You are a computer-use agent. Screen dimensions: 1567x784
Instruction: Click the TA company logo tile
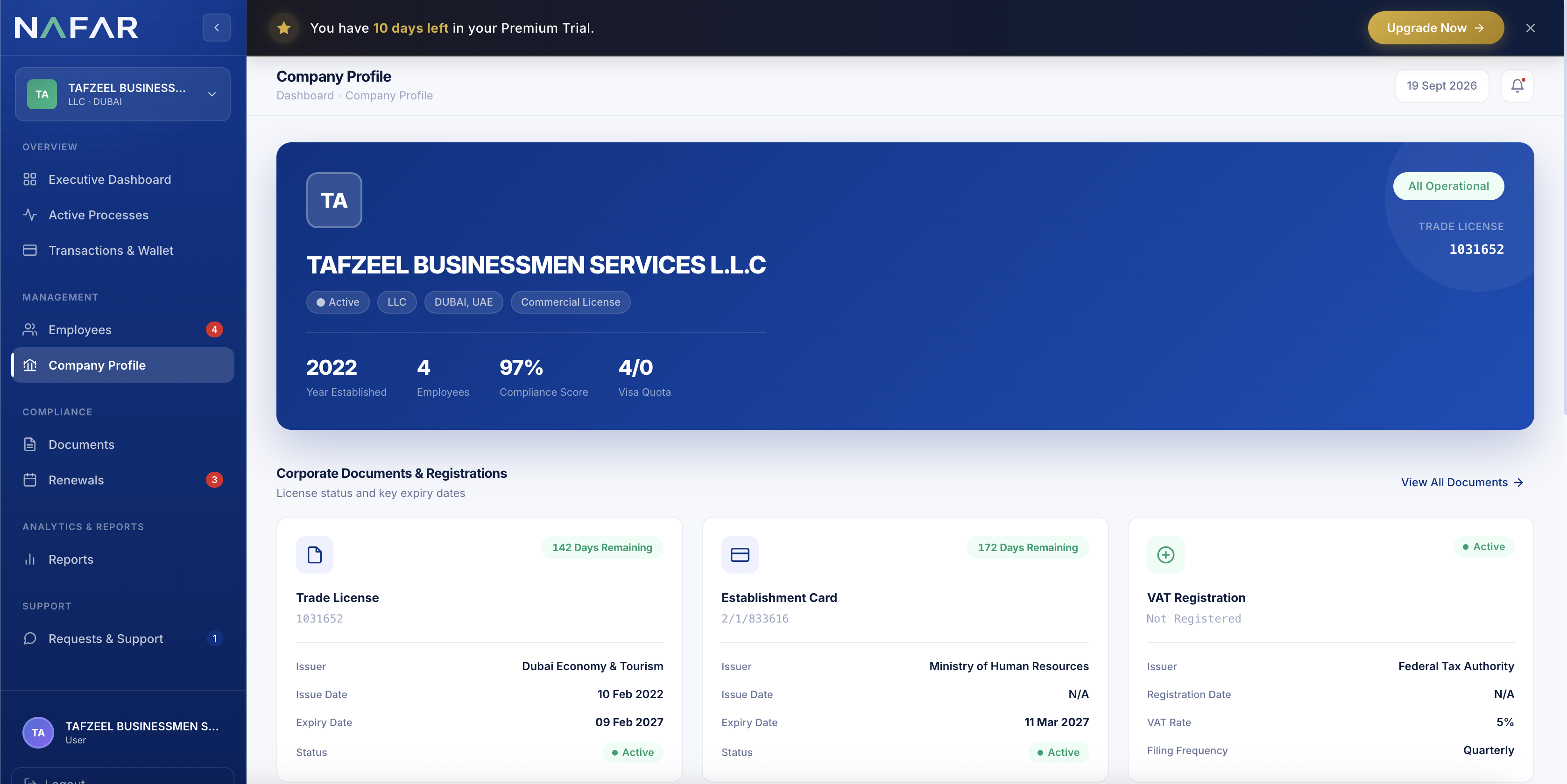(334, 200)
